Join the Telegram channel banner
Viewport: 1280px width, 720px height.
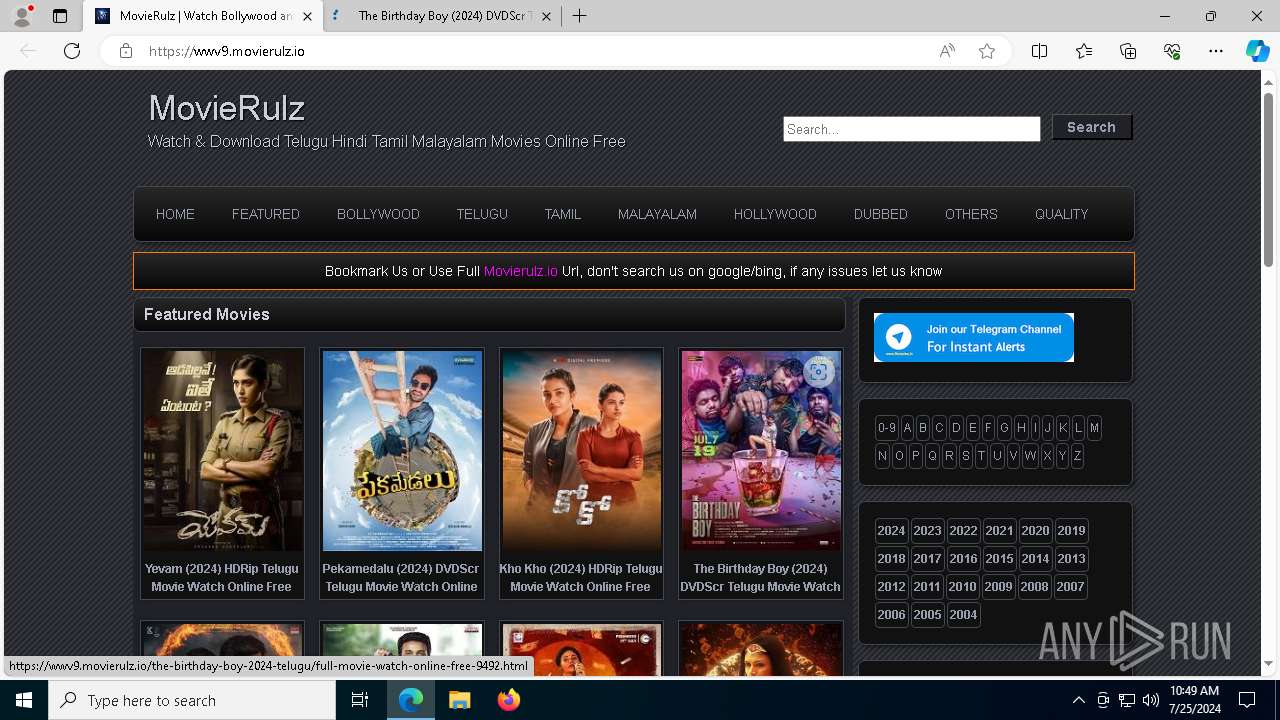[974, 338]
